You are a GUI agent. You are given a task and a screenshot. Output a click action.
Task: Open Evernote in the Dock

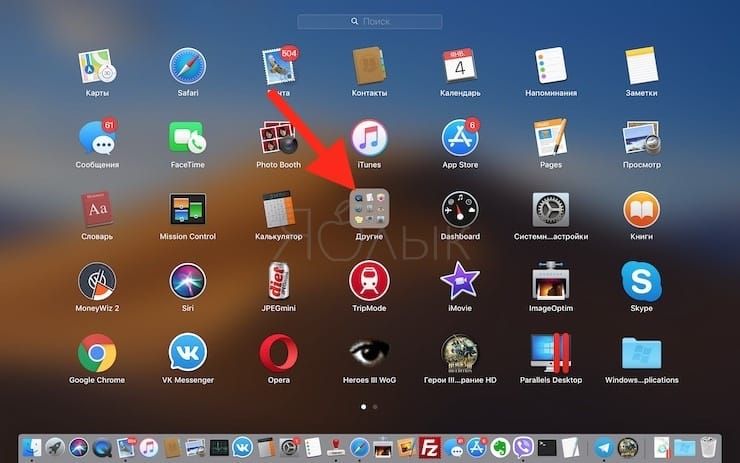500,447
